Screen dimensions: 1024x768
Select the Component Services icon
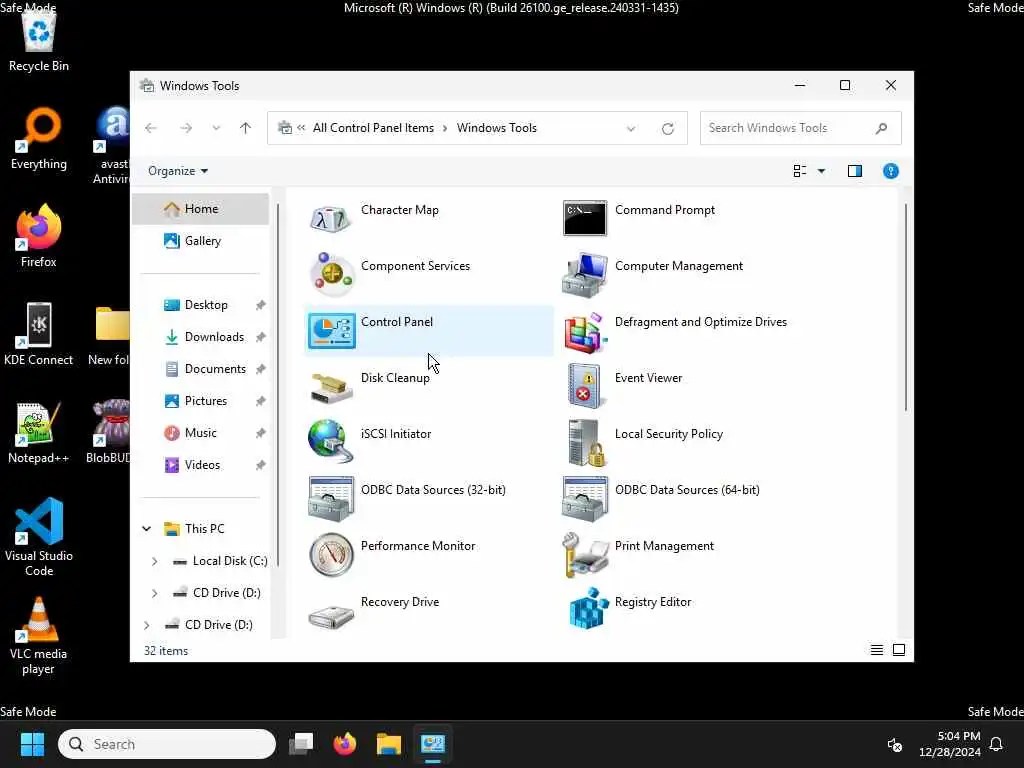(x=331, y=274)
